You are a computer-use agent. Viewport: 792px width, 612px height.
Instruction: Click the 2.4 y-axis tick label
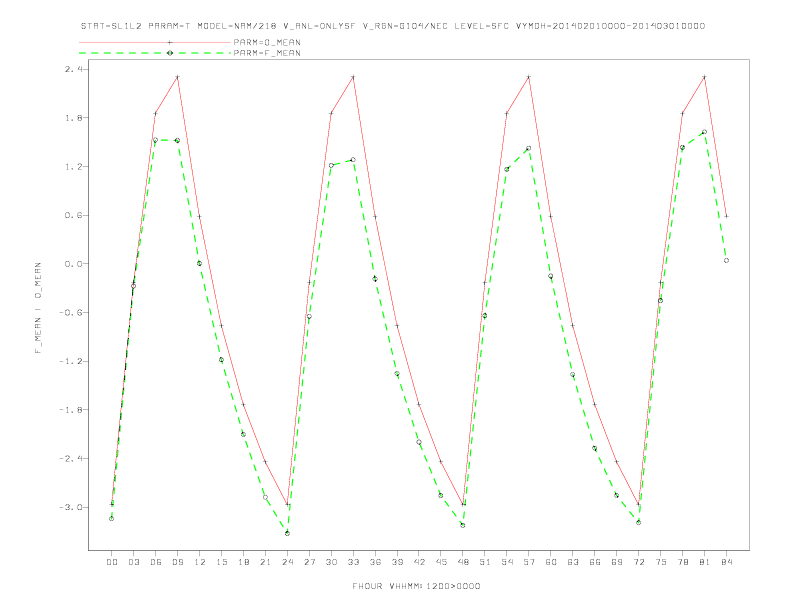(73, 69)
